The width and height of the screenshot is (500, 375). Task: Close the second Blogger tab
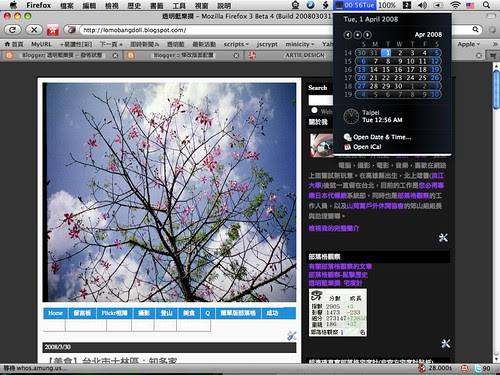(x=236, y=55)
